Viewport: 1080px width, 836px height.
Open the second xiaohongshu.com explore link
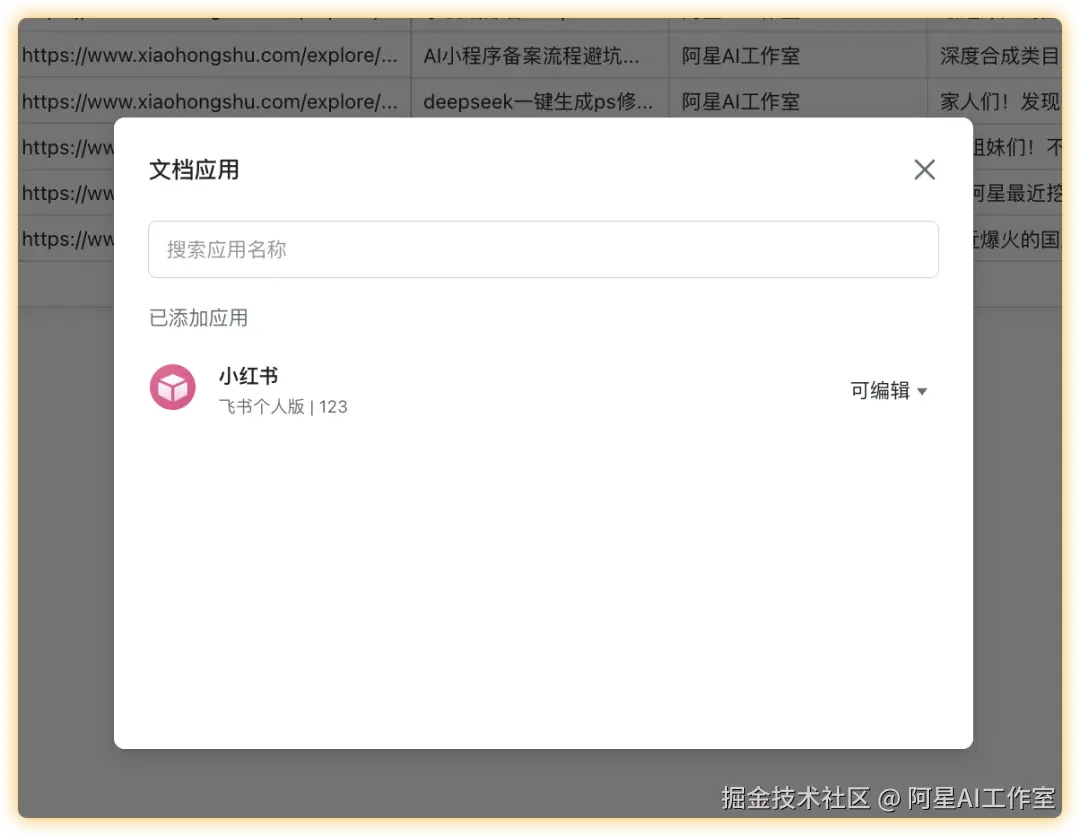point(213,100)
